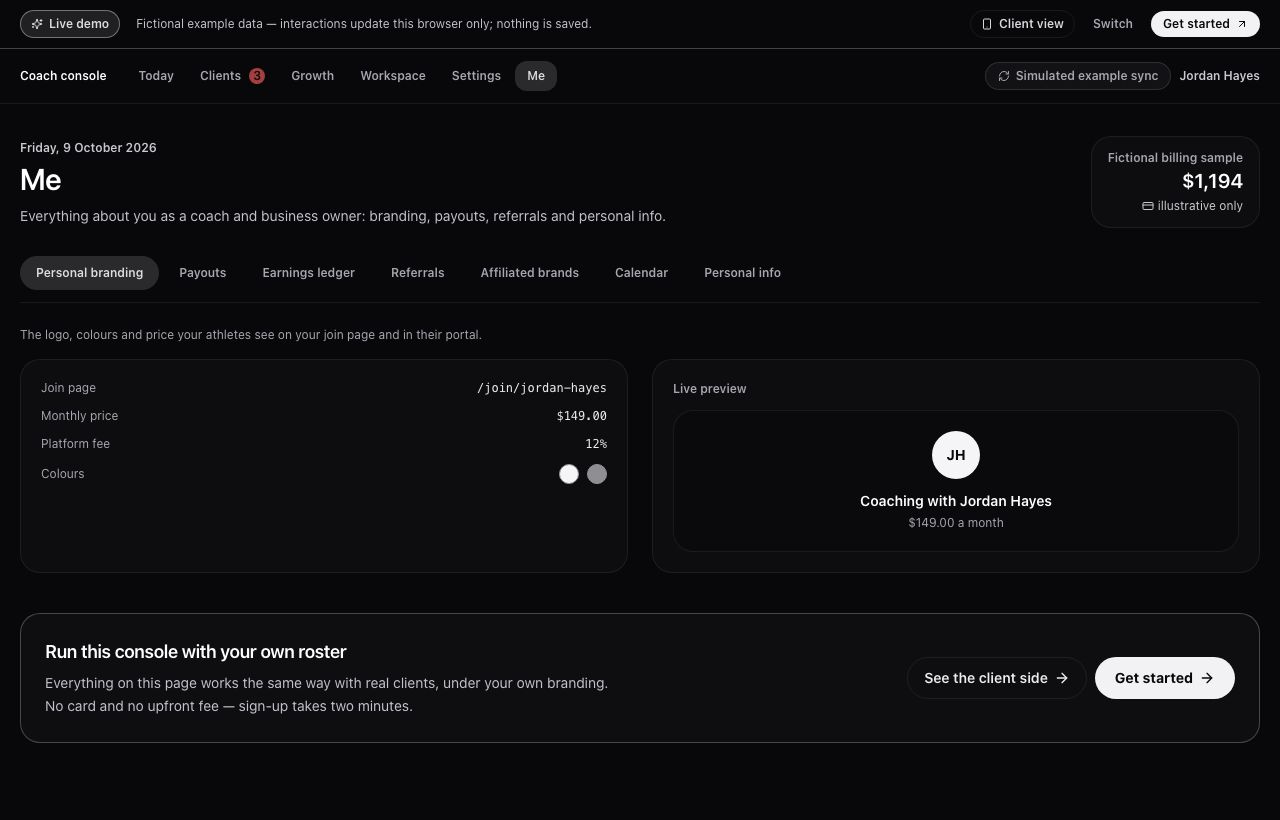The height and width of the screenshot is (820, 1280).
Task: Click the JH avatar in Live preview
Action: click(x=956, y=455)
